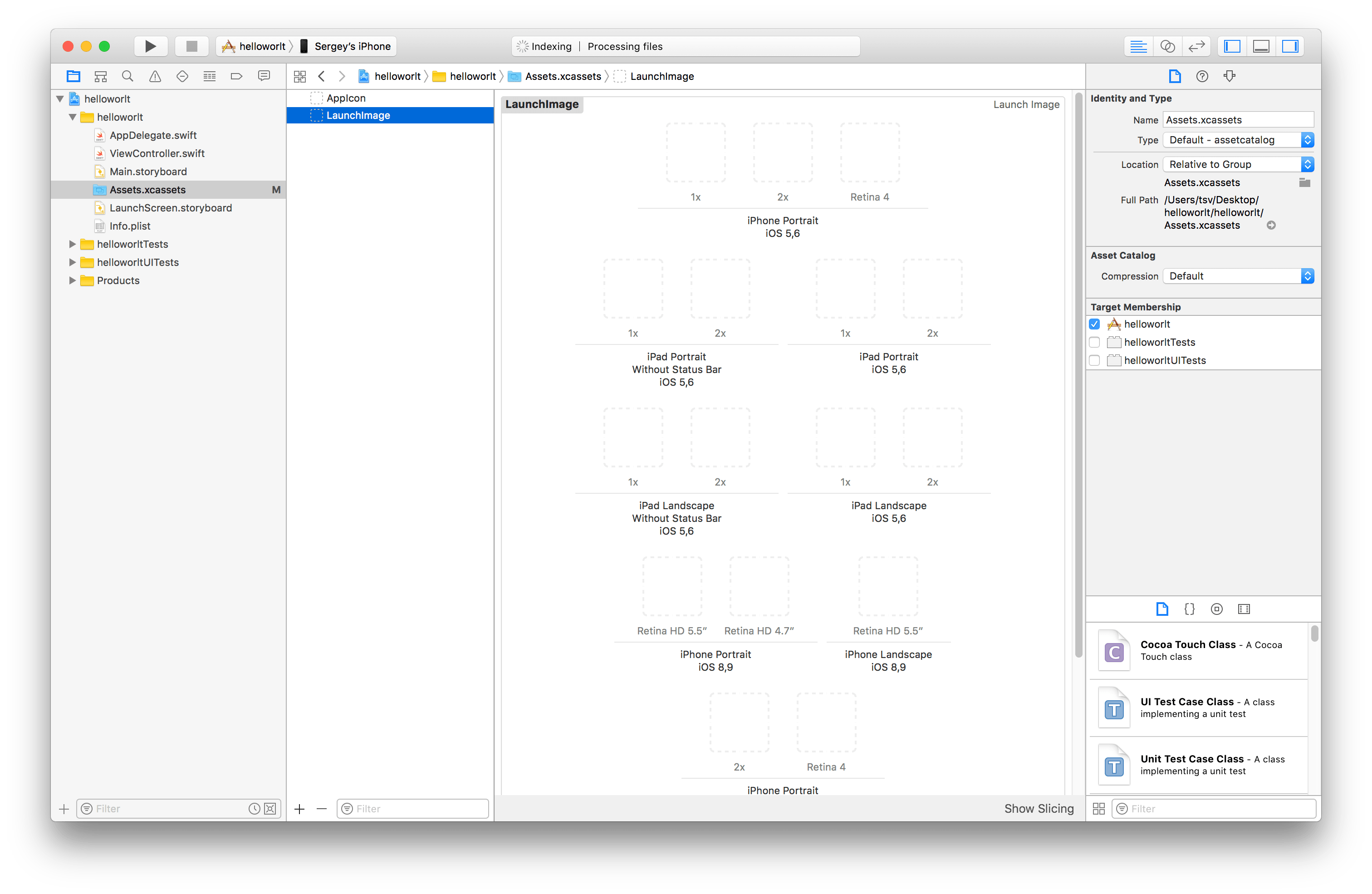Show the Code Snippet library
The image size is (1372, 894).
tap(1189, 609)
